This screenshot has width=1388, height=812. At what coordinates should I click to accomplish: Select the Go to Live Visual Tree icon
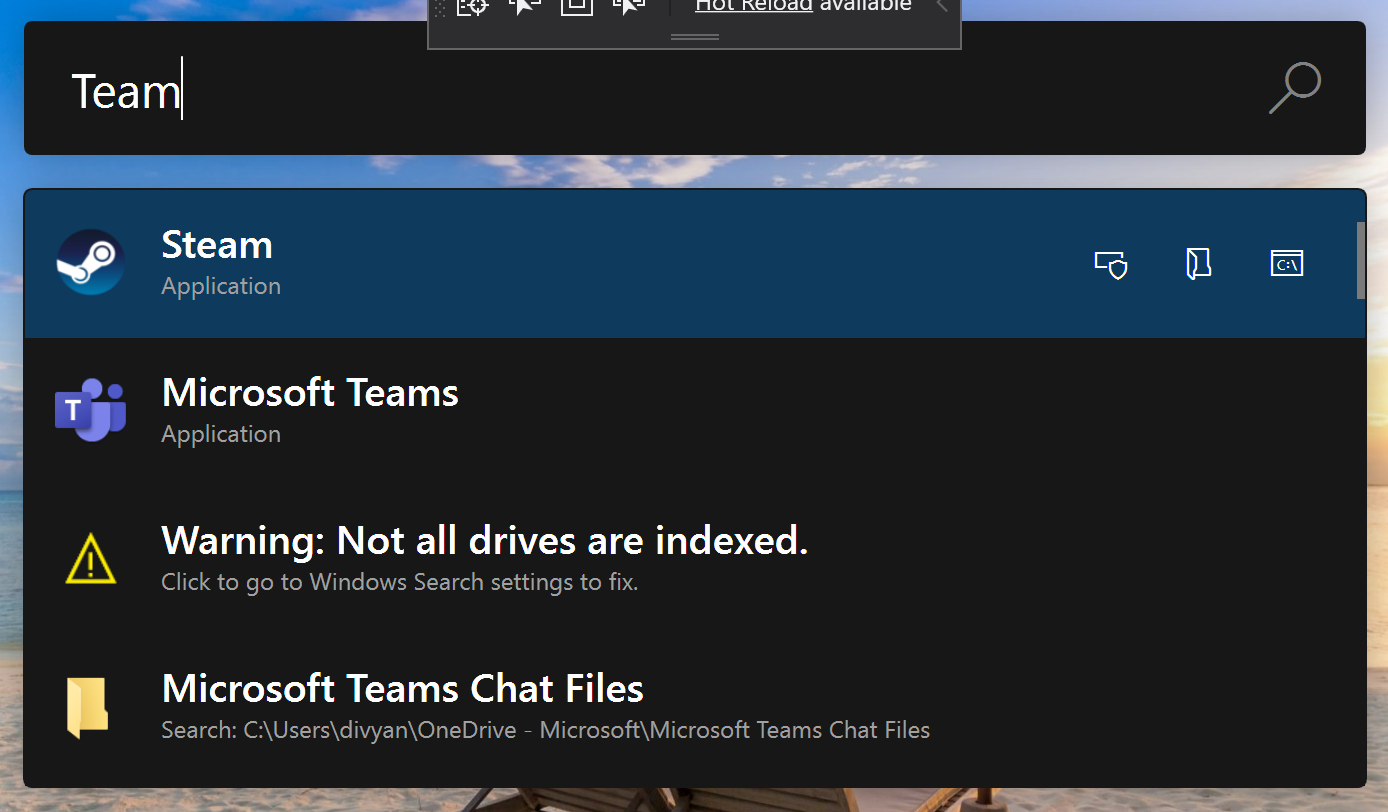click(x=473, y=8)
